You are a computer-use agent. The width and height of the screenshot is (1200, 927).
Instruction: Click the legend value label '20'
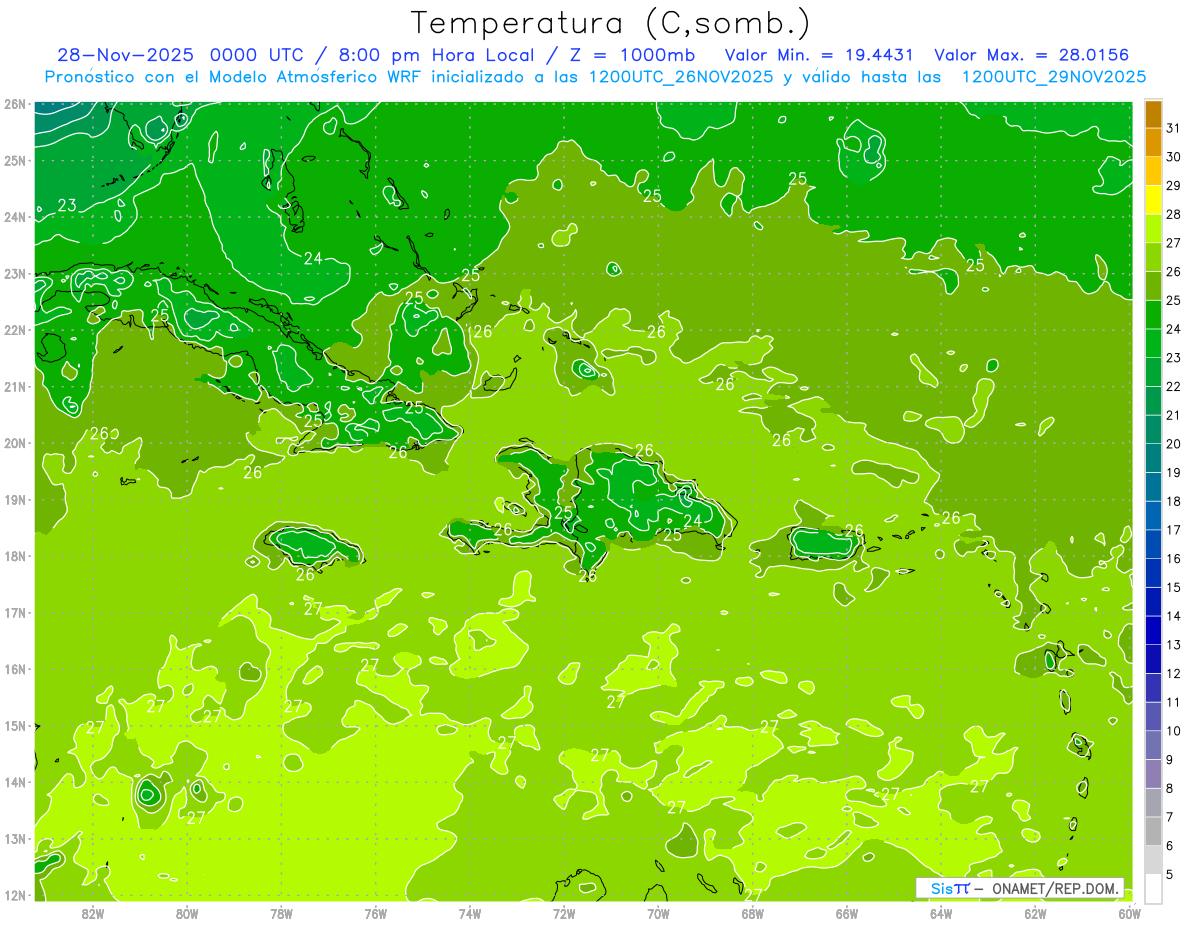click(x=1174, y=444)
